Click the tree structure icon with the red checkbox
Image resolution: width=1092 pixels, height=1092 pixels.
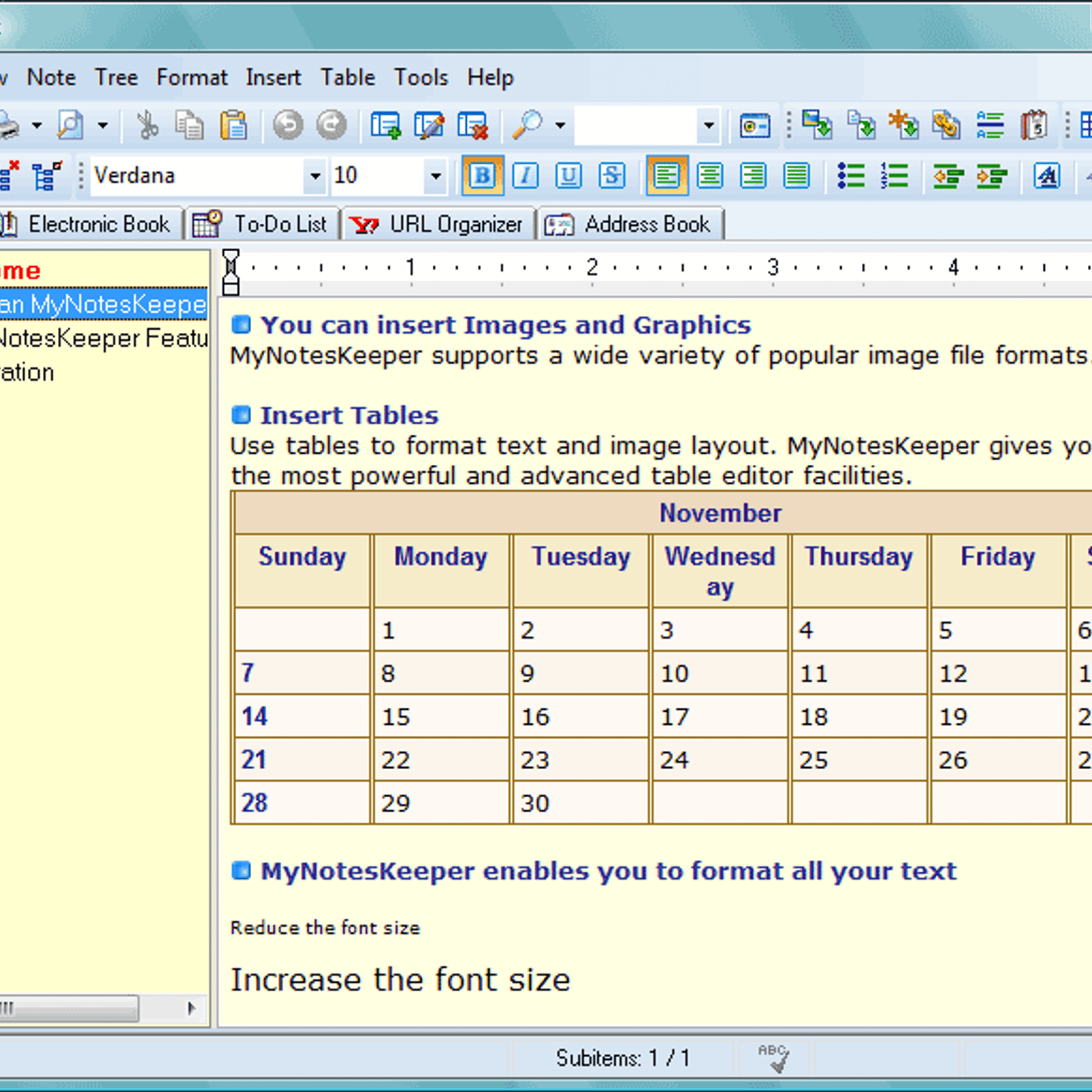point(47,176)
